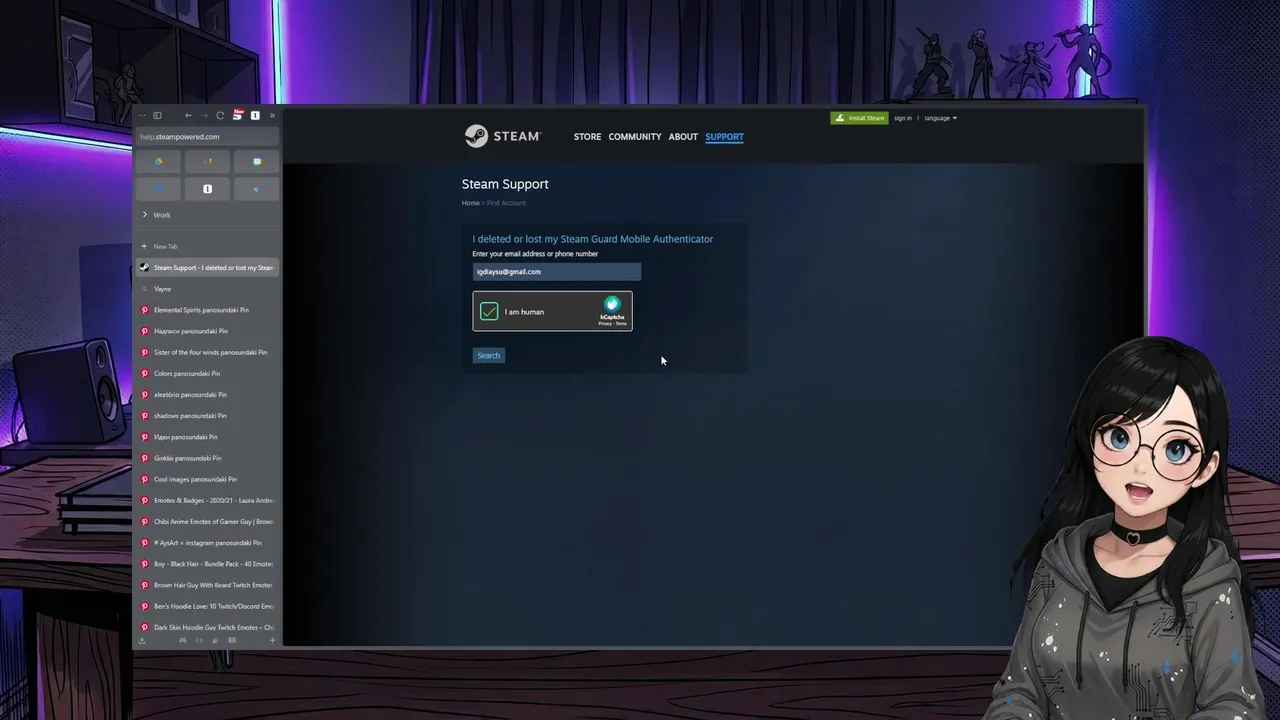Open Chibi Anime Emotes of Gamer Guy tab

pyautogui.click(x=207, y=521)
